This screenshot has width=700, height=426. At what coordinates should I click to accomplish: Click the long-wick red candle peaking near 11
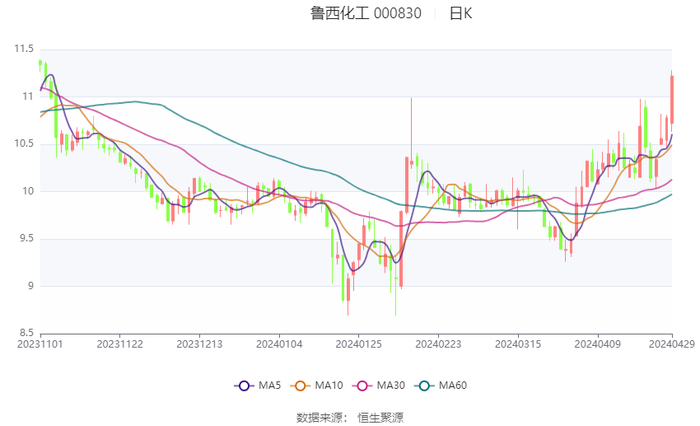(411, 133)
